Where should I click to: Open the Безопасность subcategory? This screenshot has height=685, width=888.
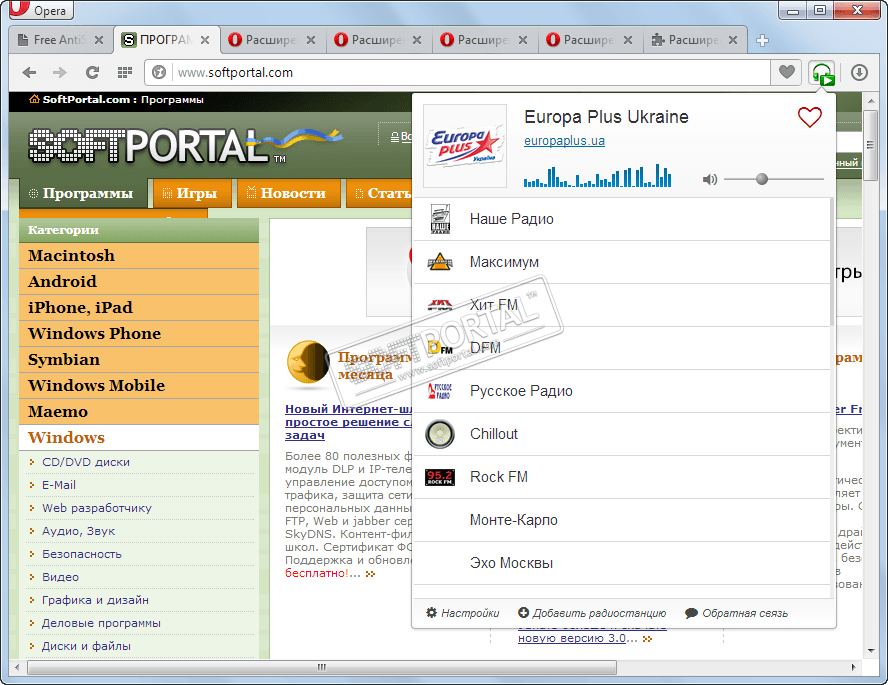82,554
